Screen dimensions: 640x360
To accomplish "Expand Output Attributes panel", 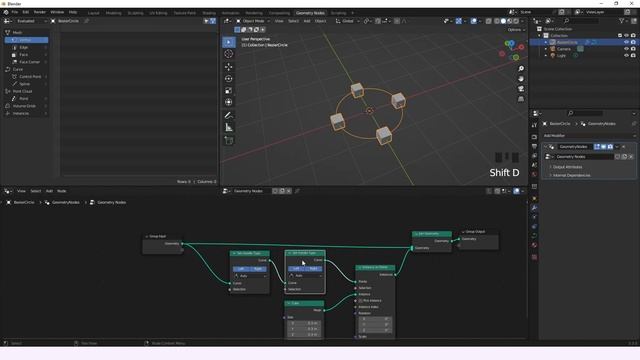I will [x=567, y=167].
